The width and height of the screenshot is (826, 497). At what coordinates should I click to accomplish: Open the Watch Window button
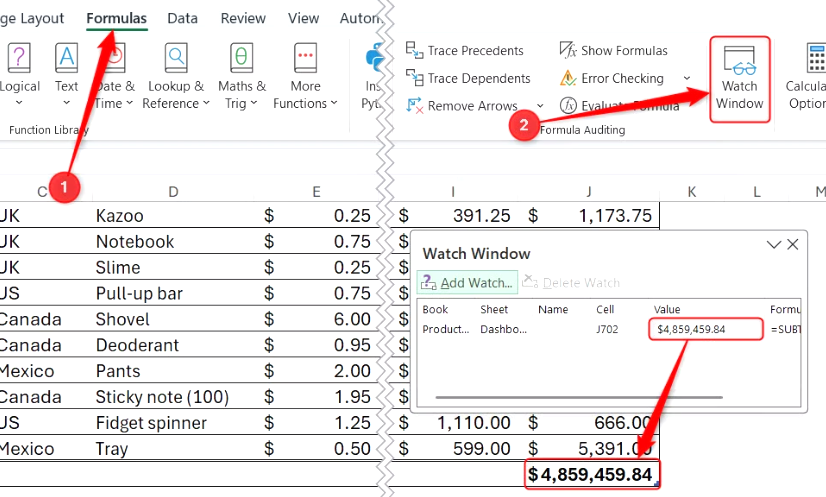pyautogui.click(x=740, y=79)
